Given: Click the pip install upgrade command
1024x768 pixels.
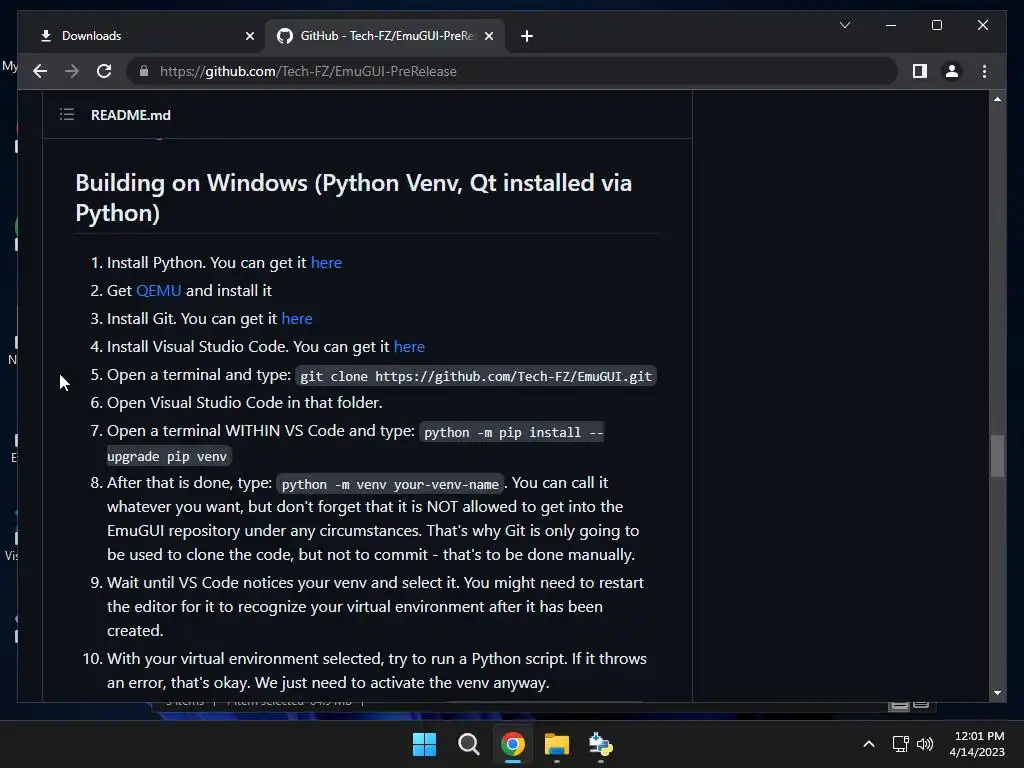Looking at the screenshot, I should (513, 432).
